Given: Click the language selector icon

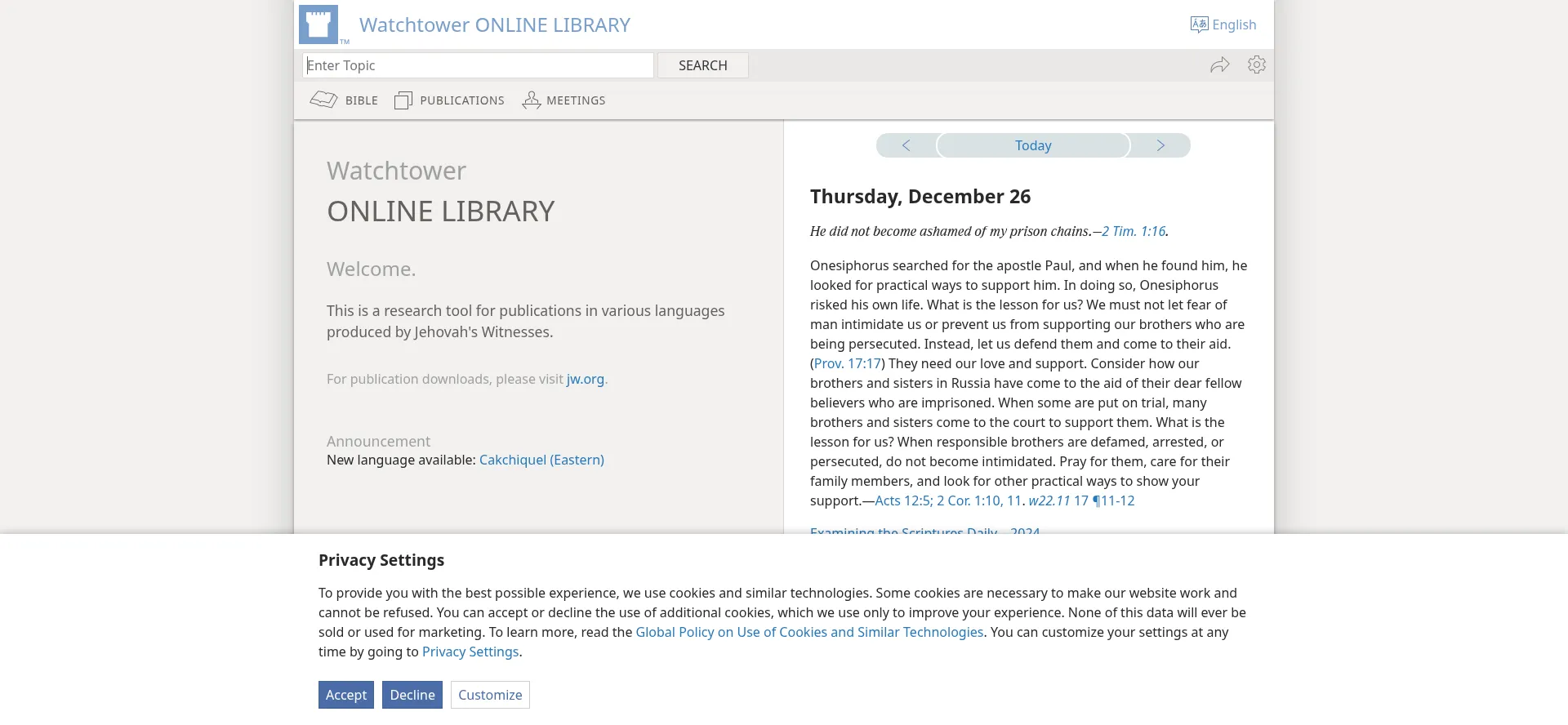Looking at the screenshot, I should 1199,24.
